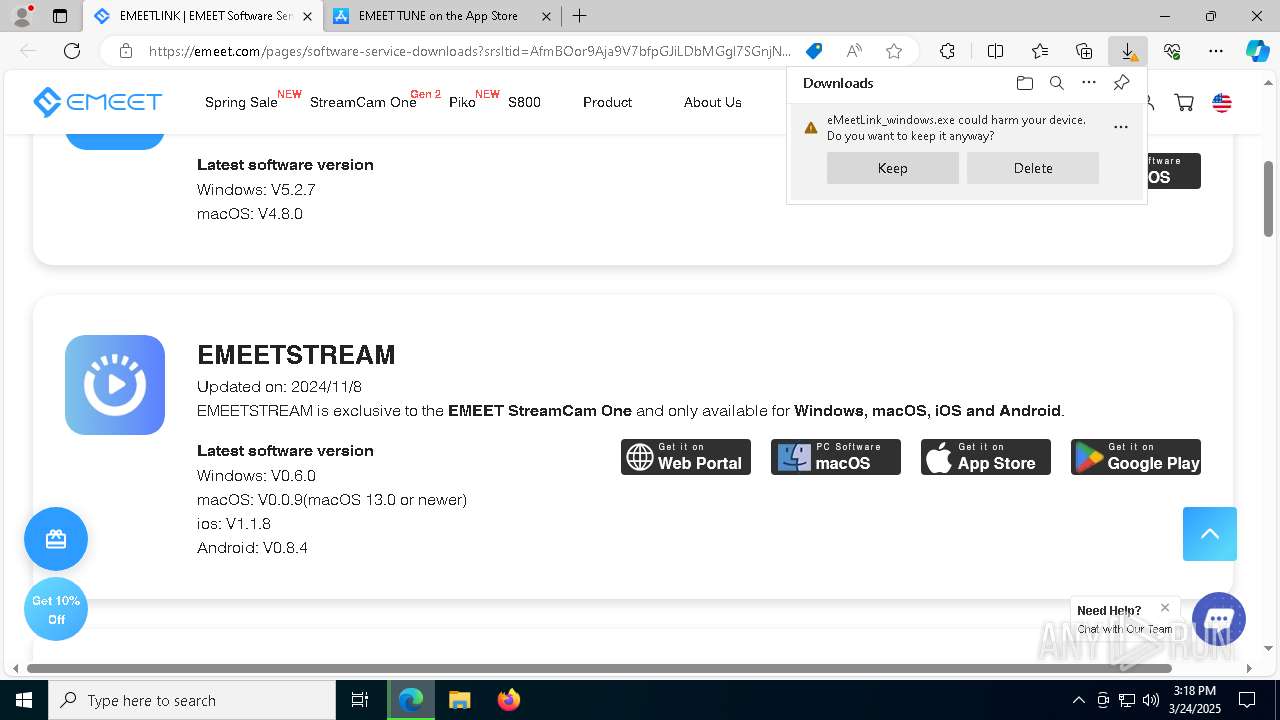Download EMEETSTREAM PC Software for macOS
The width and height of the screenshot is (1280, 720).
tap(836, 457)
